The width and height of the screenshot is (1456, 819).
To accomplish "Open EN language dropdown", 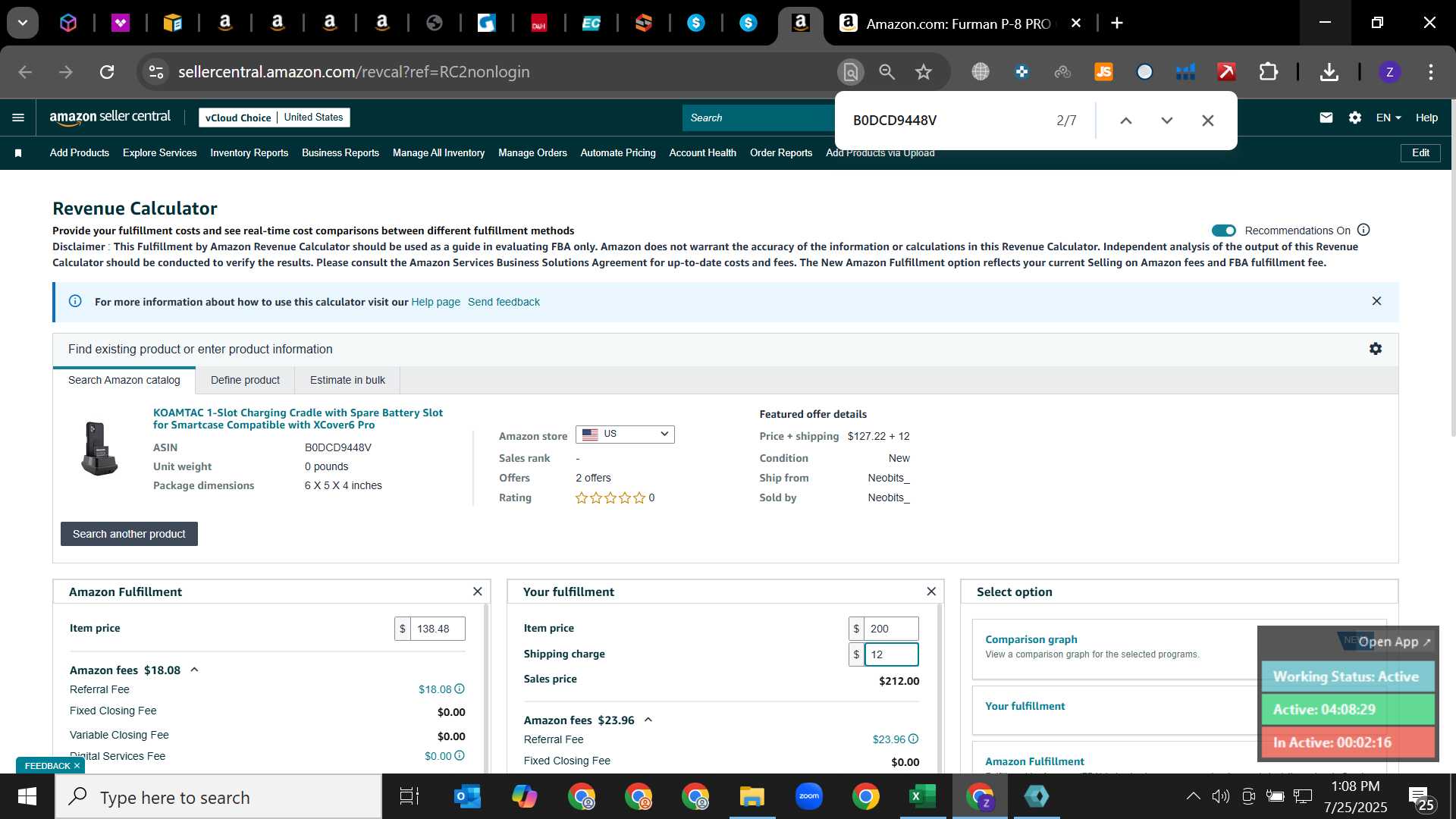I will tap(1389, 118).
